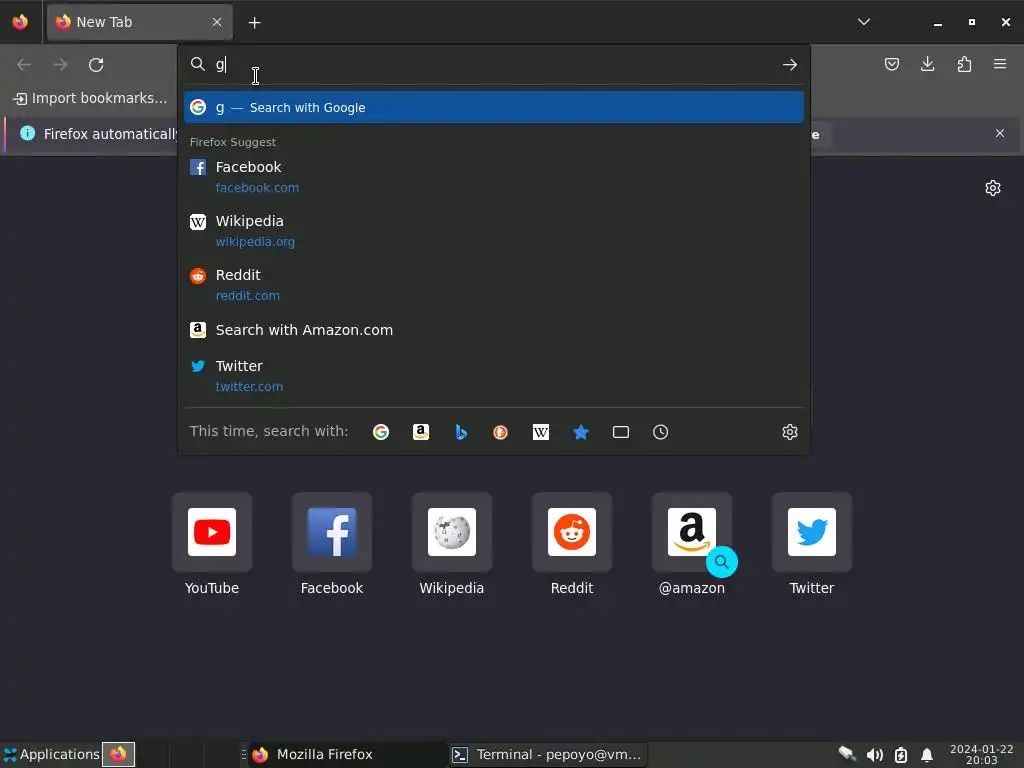Open the notifications bell tray icon
Screen dimensions: 1024x768
click(x=927, y=755)
